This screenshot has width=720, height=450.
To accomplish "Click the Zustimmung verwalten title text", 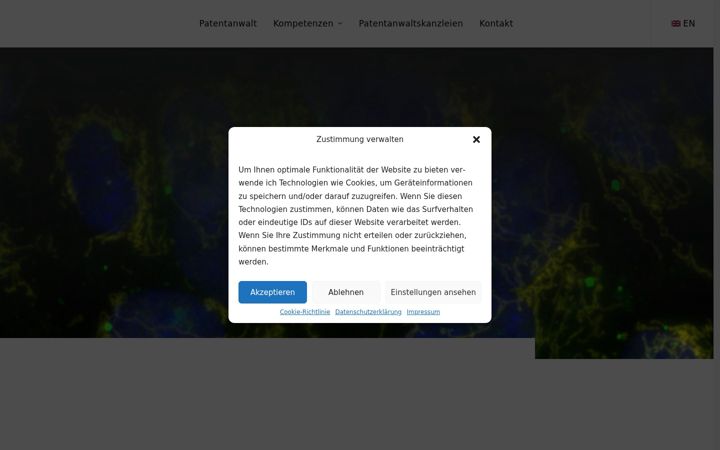I will pyautogui.click(x=360, y=139).
